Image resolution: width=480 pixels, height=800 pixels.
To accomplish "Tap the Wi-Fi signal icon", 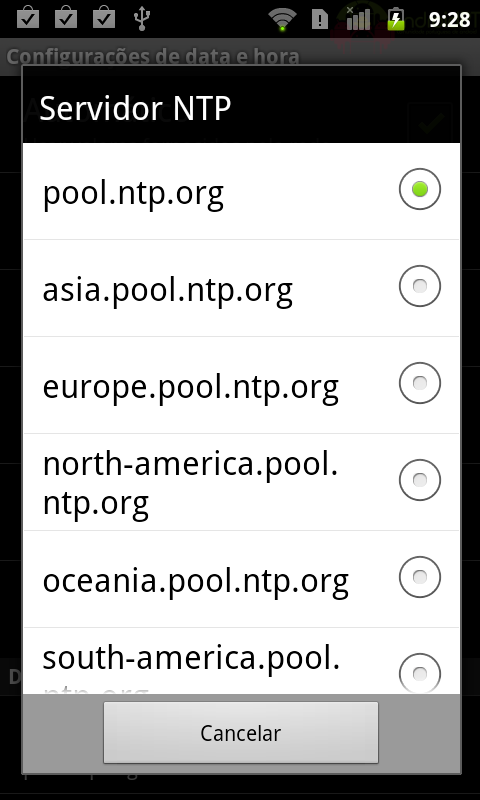I will tap(282, 19).
